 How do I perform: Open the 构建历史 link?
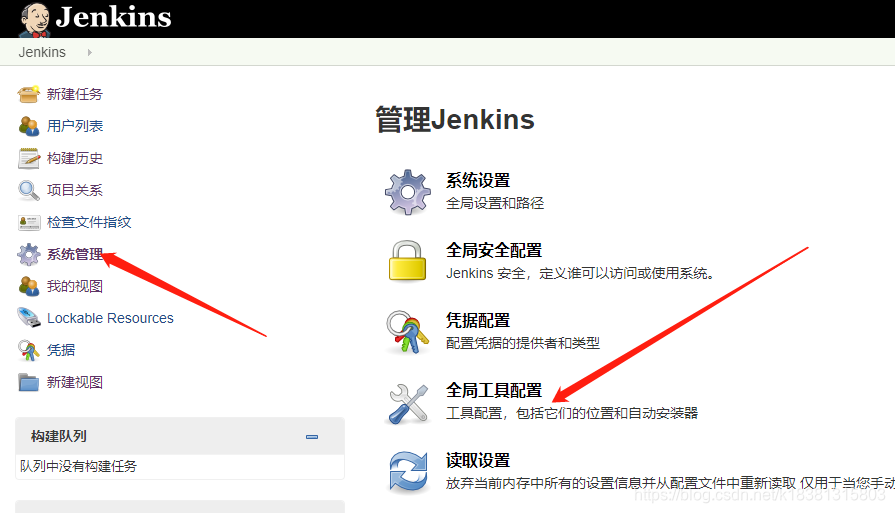[x=75, y=158]
